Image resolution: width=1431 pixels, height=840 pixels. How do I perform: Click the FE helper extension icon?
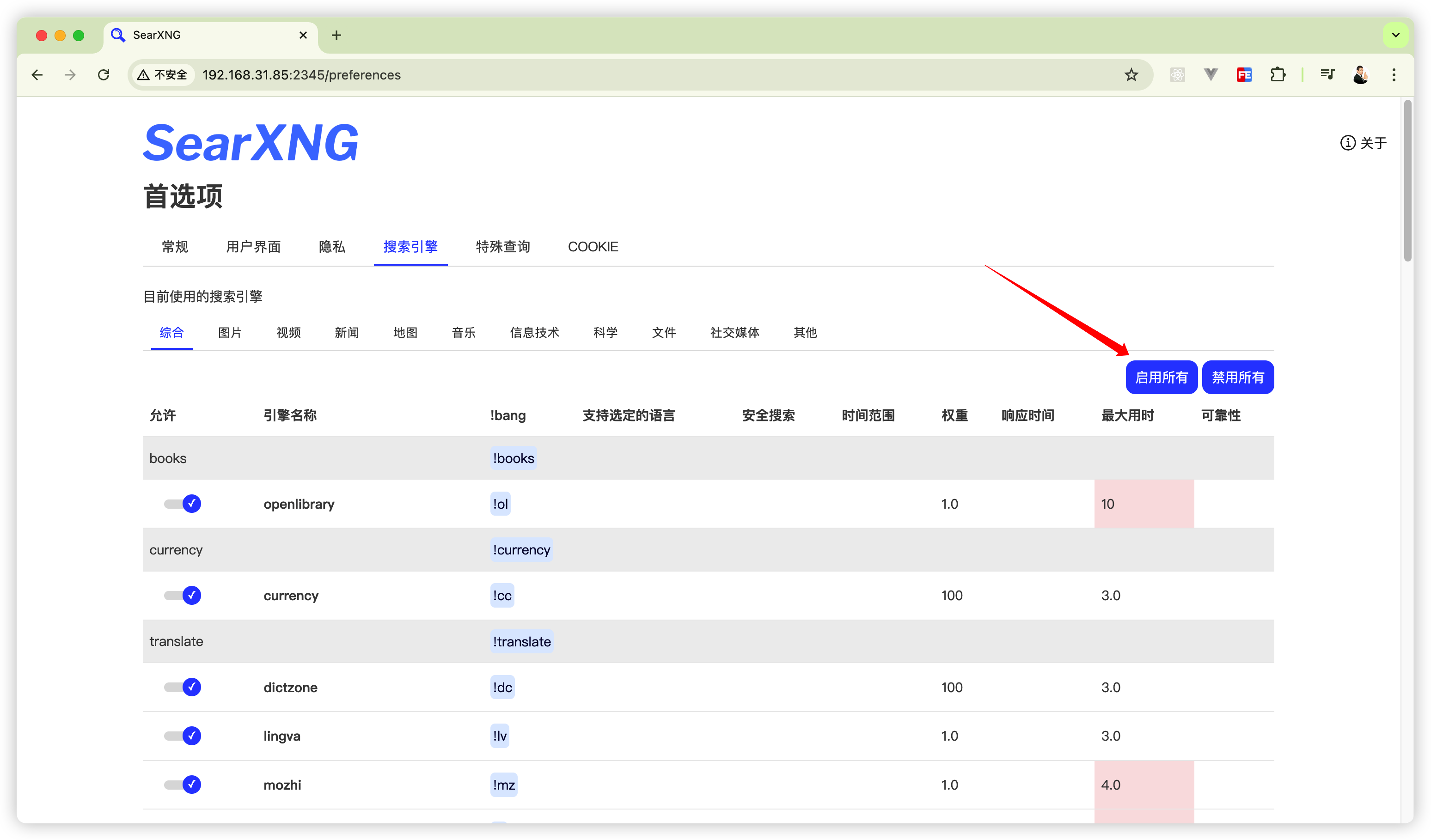coord(1244,75)
